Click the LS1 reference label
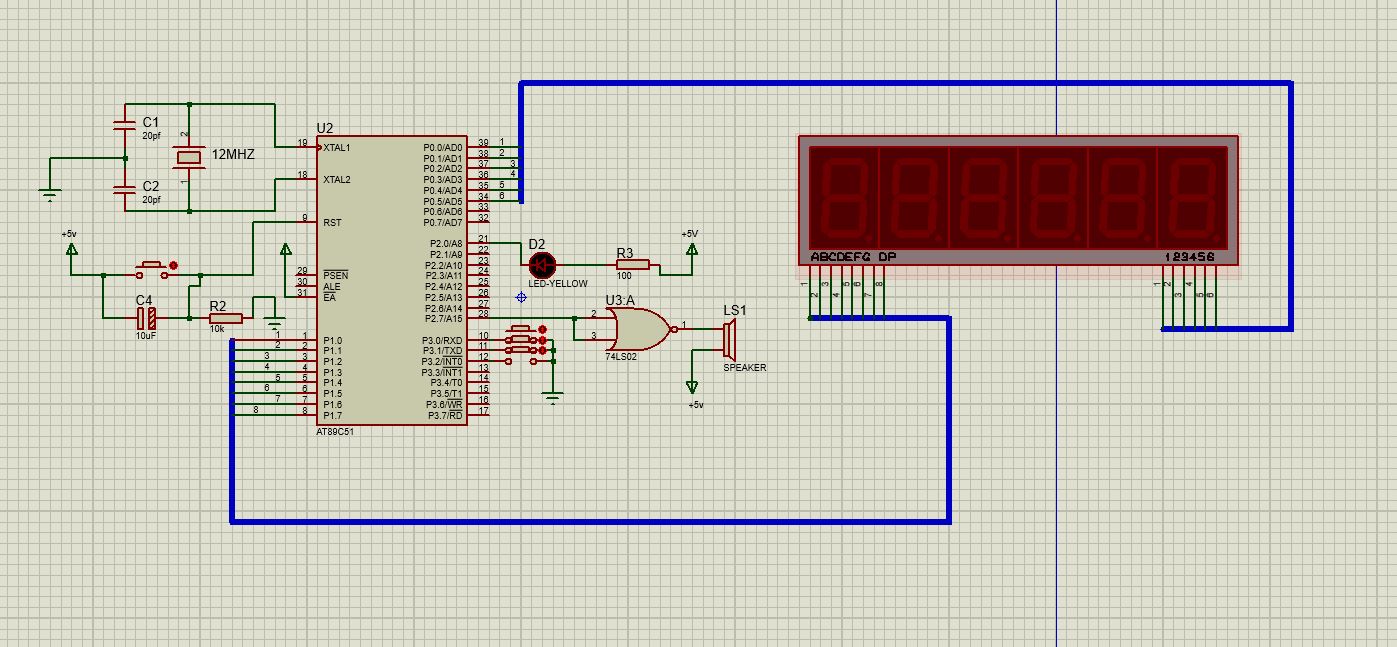1397x647 pixels. point(735,310)
